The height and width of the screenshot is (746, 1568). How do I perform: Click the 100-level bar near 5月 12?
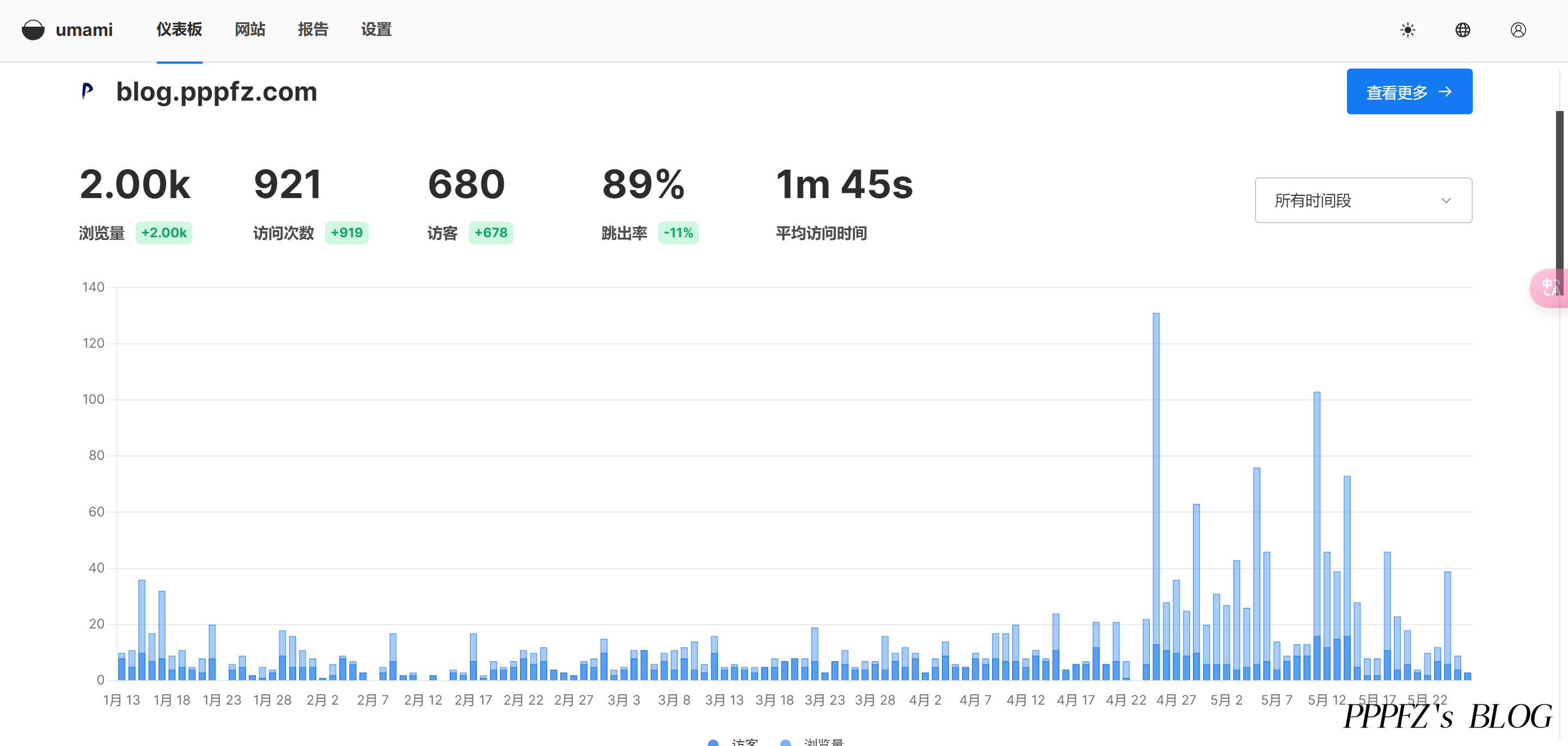1316,535
